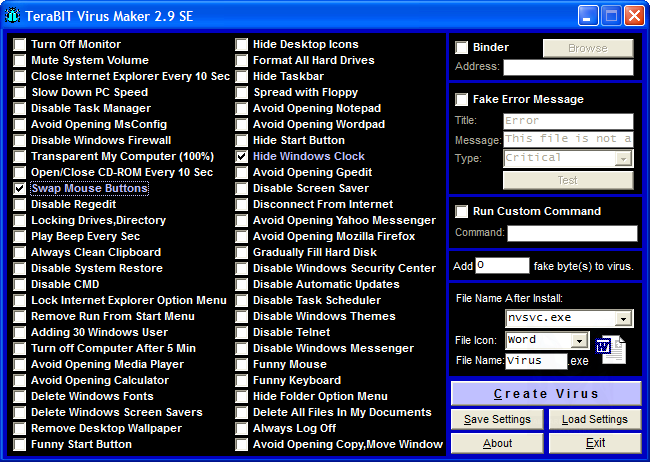Image resolution: width=650 pixels, height=462 pixels.
Task: Uncheck the Swap Mouse Buttons checkbox
Action: pos(20,188)
